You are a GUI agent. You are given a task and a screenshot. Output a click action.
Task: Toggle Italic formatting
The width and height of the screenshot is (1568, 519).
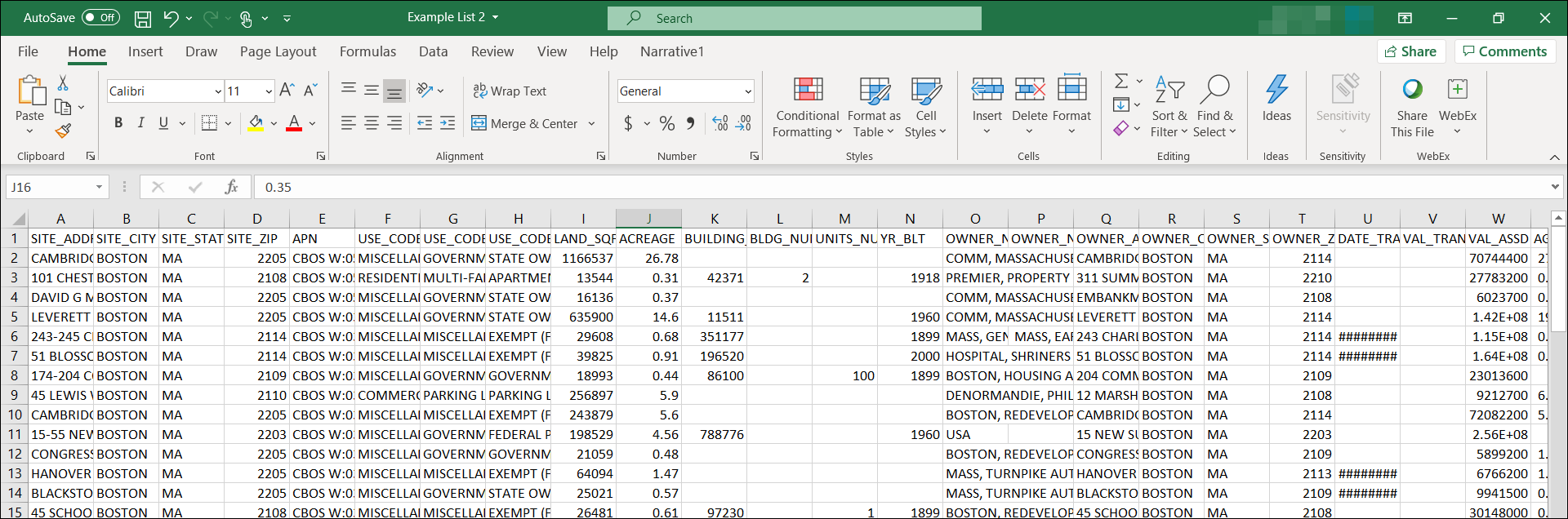pyautogui.click(x=140, y=122)
